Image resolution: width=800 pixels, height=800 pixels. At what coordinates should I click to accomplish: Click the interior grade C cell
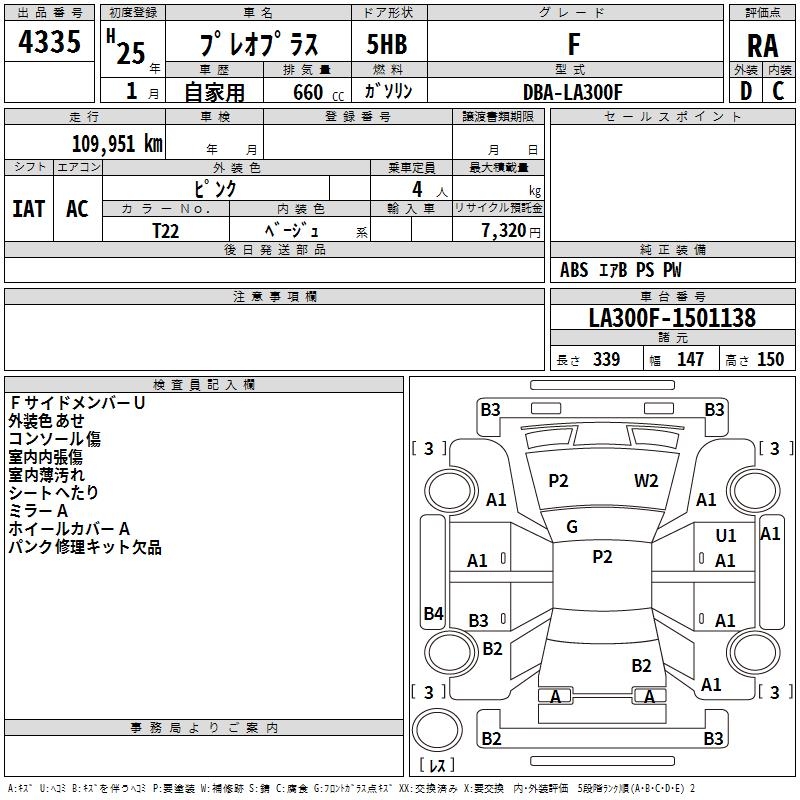pos(778,91)
